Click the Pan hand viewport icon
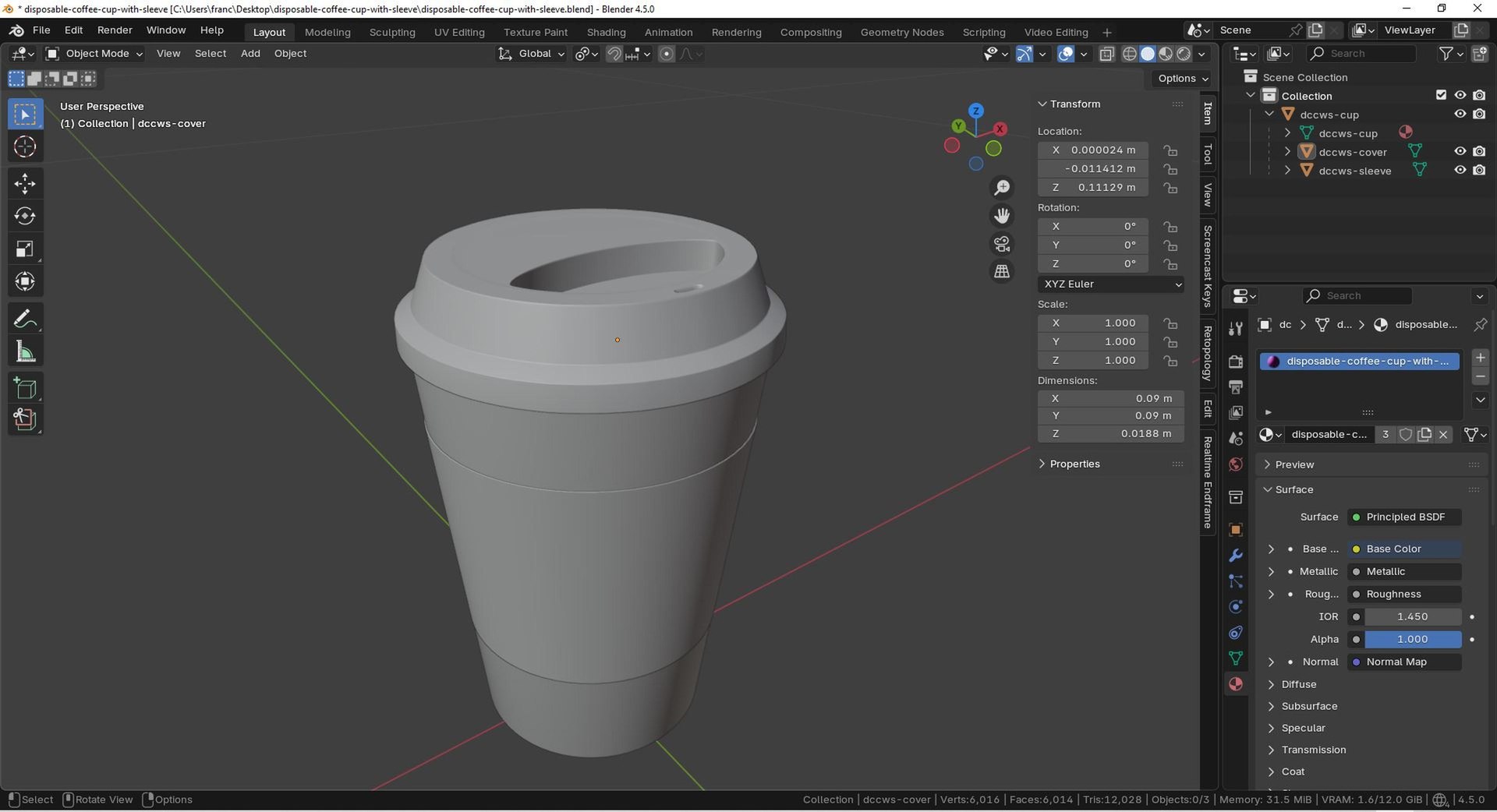 (x=1002, y=216)
